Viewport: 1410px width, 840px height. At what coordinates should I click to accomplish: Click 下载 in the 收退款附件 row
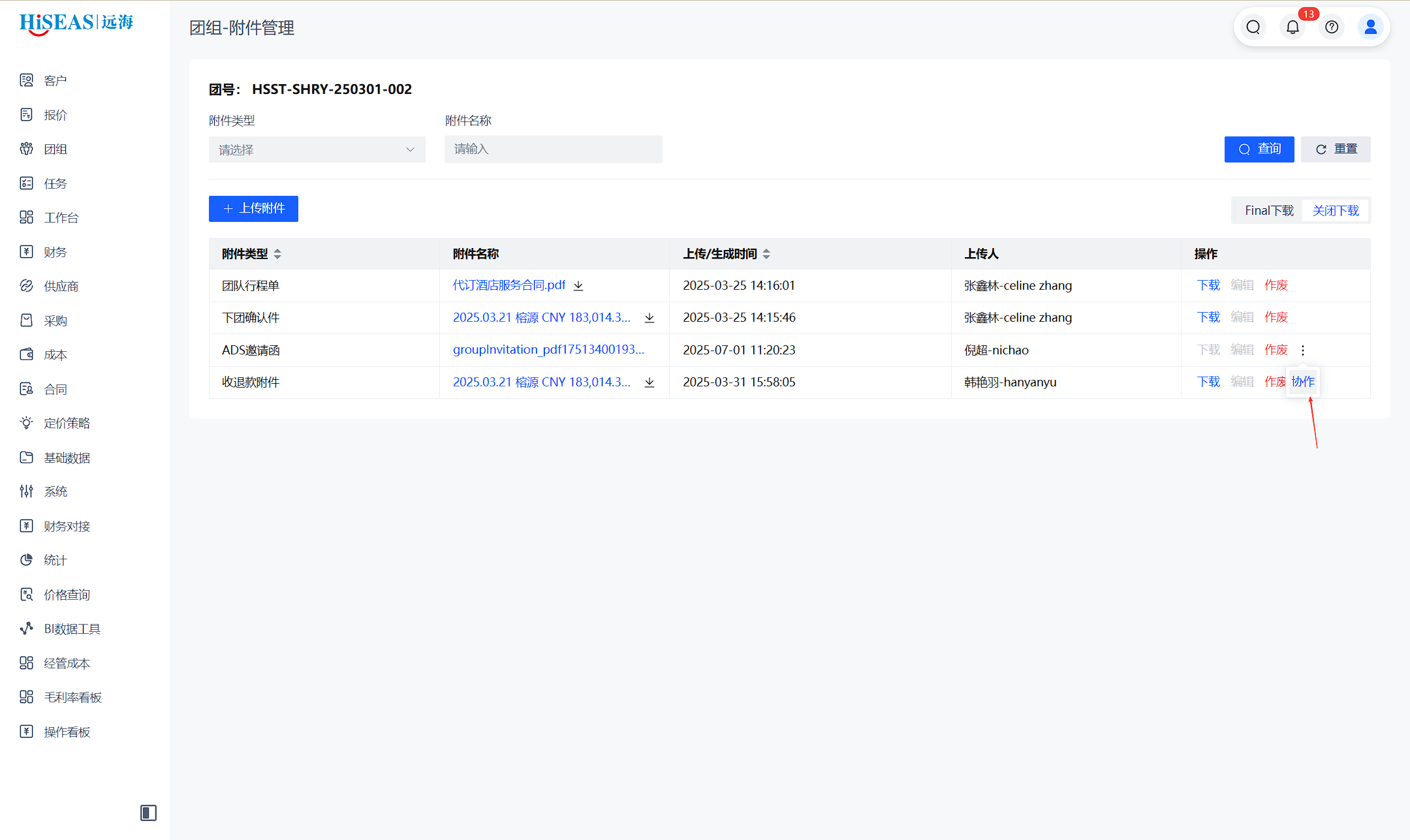pyautogui.click(x=1208, y=382)
